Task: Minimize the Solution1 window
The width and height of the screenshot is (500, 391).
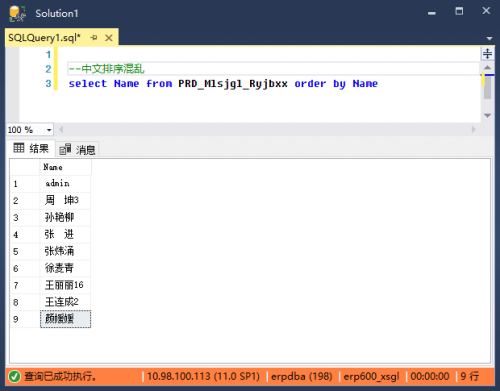Action: tap(432, 13)
